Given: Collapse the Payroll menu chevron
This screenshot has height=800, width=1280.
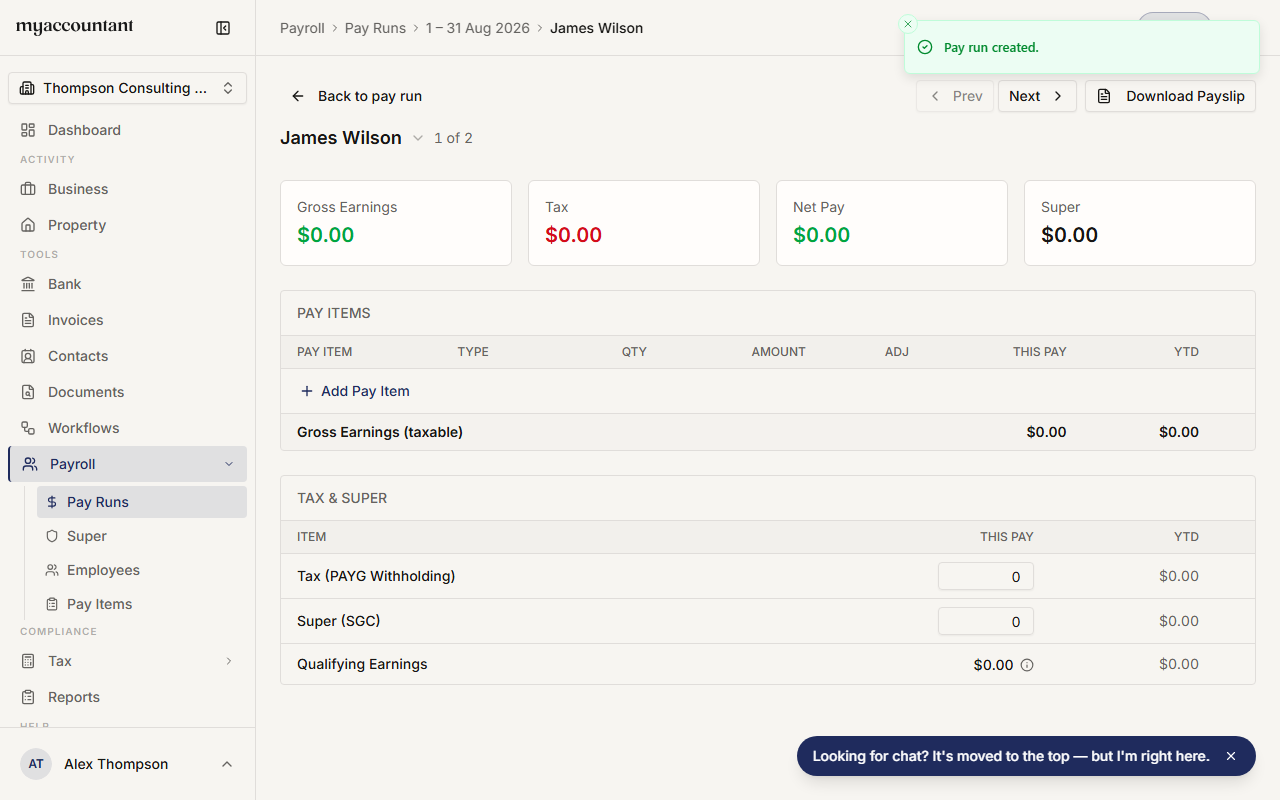Looking at the screenshot, I should coord(229,464).
